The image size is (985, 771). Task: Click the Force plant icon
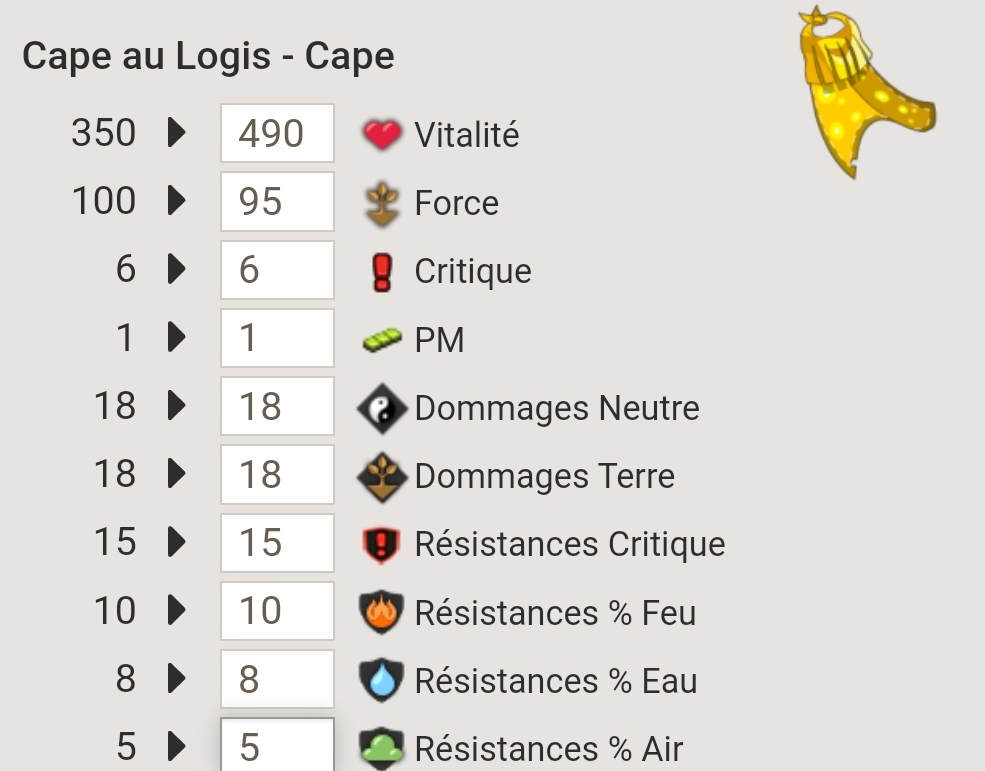(382, 204)
